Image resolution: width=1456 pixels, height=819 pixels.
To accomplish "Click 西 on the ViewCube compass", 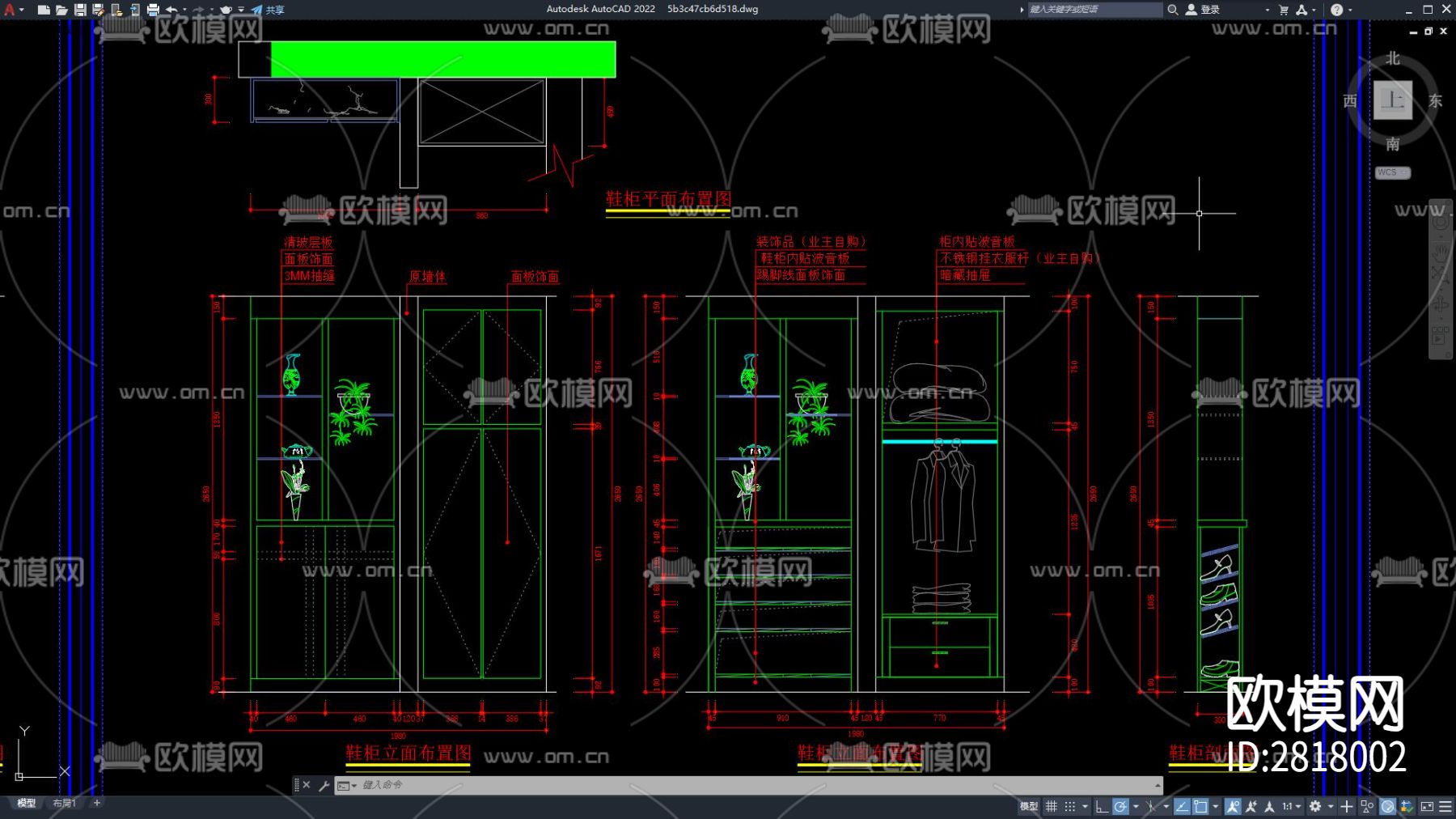I will [1350, 100].
